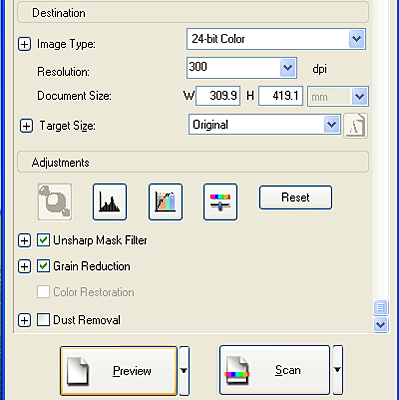This screenshot has height=400, width=399.
Task: Expand the Unsharp Mask Filter options
Action: click(x=24, y=240)
